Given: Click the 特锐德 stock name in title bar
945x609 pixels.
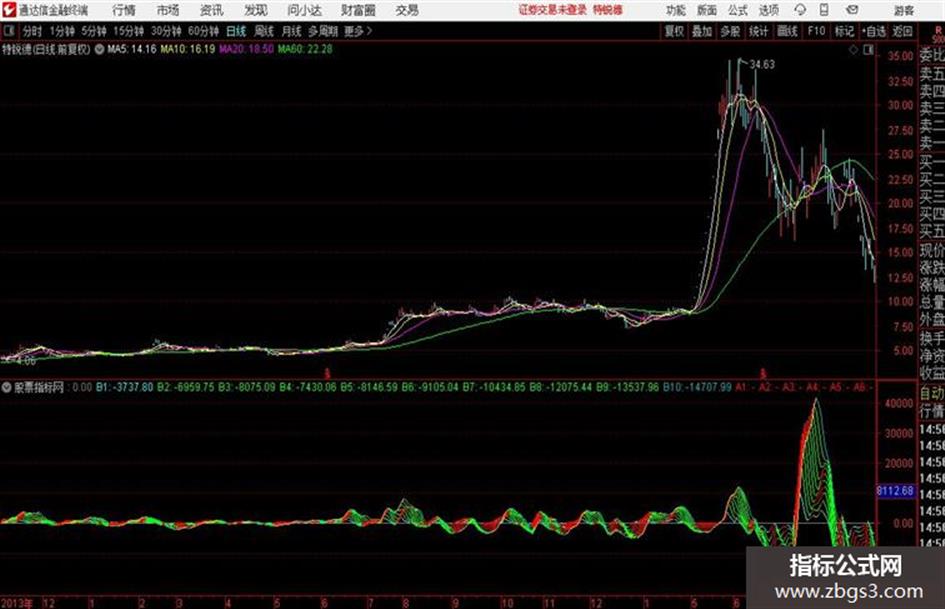Looking at the screenshot, I should click(x=608, y=10).
